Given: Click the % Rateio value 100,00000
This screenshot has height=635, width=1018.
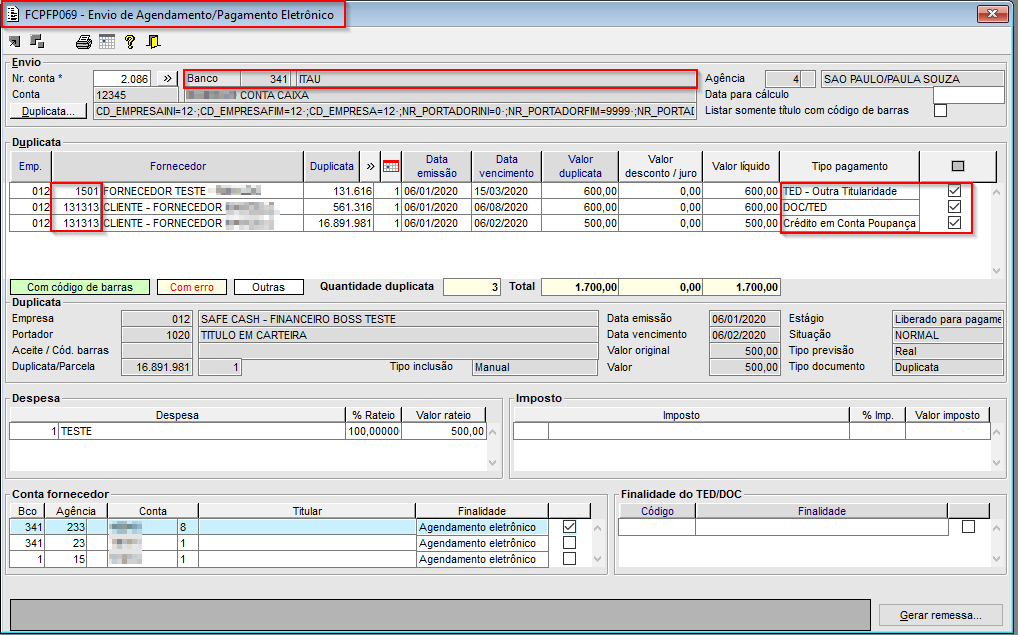Looking at the screenshot, I should coord(373,431).
